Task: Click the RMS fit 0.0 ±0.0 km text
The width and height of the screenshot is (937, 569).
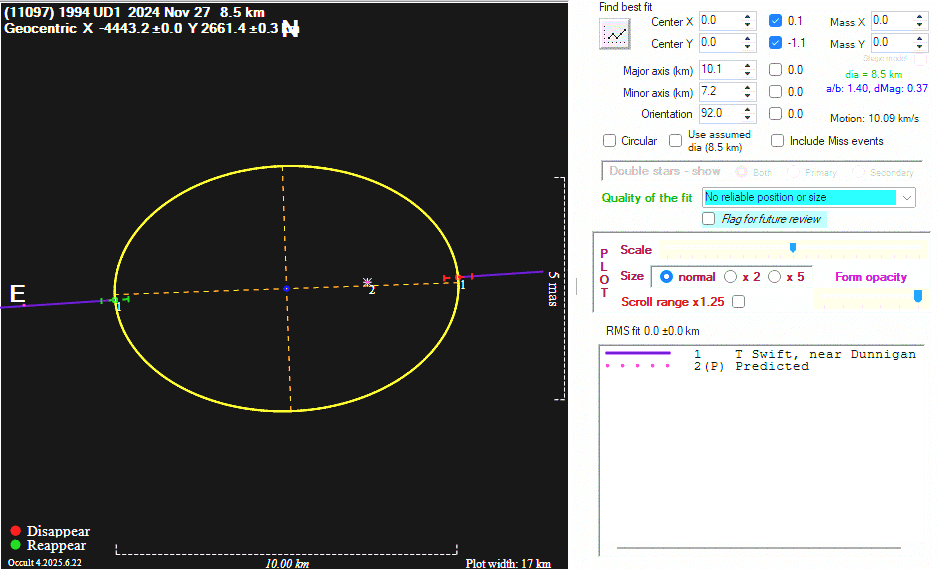Action: click(653, 331)
